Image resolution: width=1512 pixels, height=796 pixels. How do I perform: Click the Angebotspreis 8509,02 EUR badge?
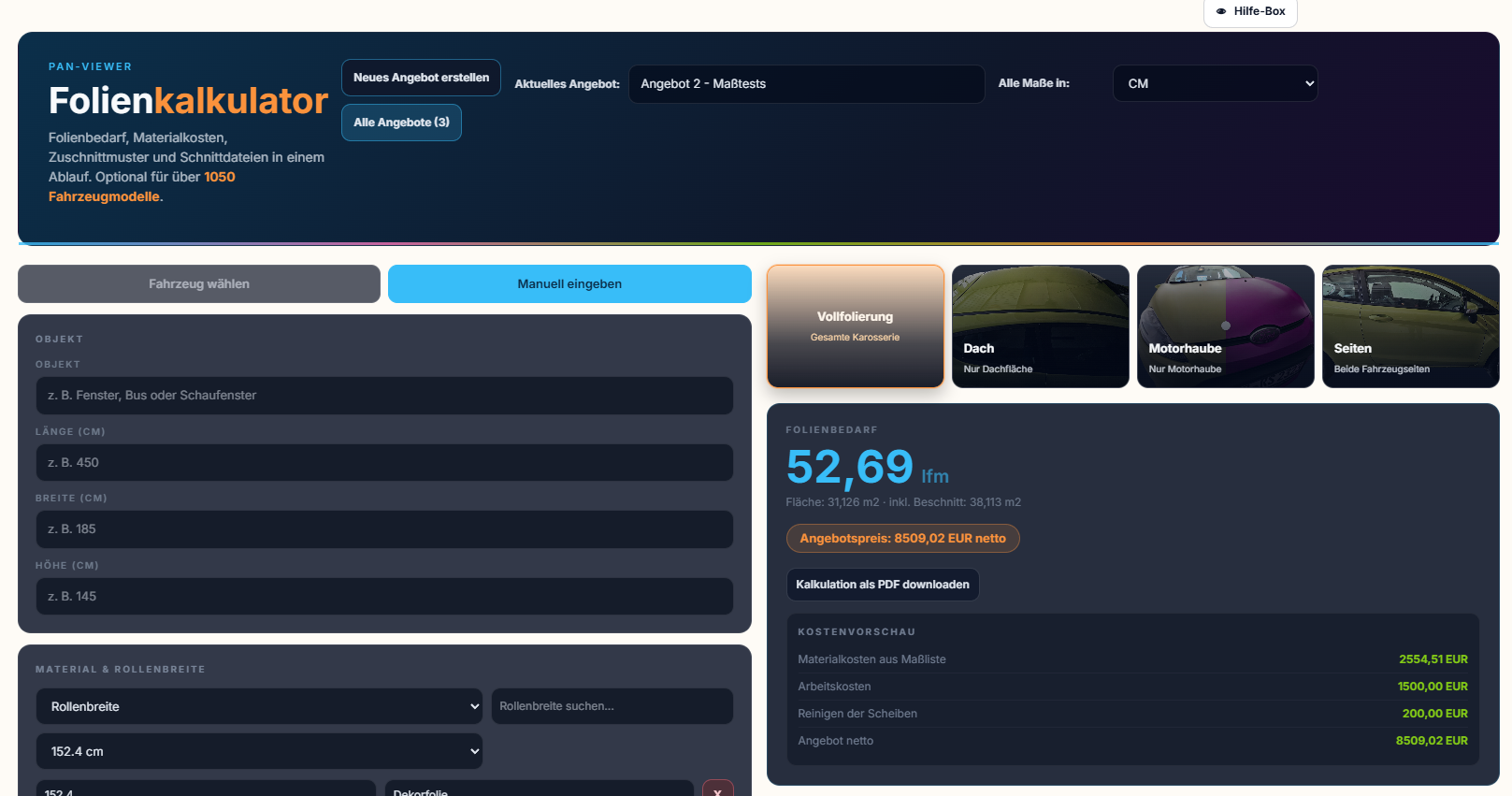tap(902, 539)
